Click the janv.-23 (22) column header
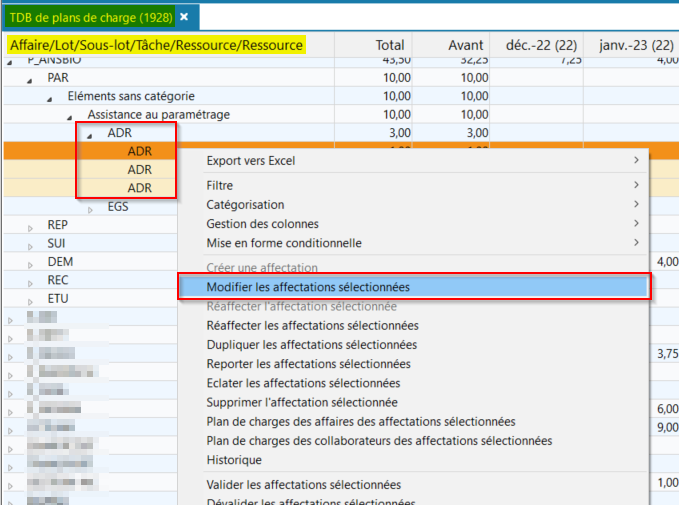The height and width of the screenshot is (505, 679). point(636,45)
